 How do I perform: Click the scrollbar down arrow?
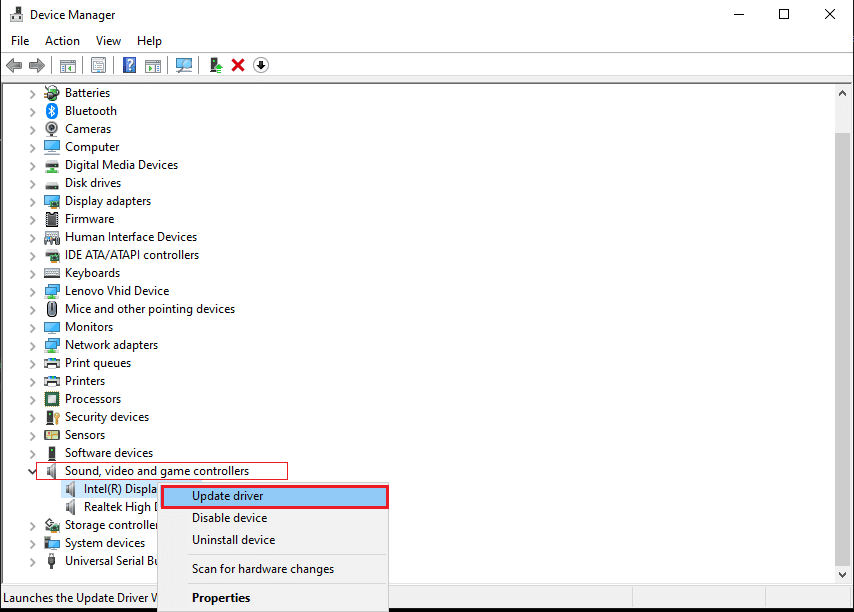843,574
